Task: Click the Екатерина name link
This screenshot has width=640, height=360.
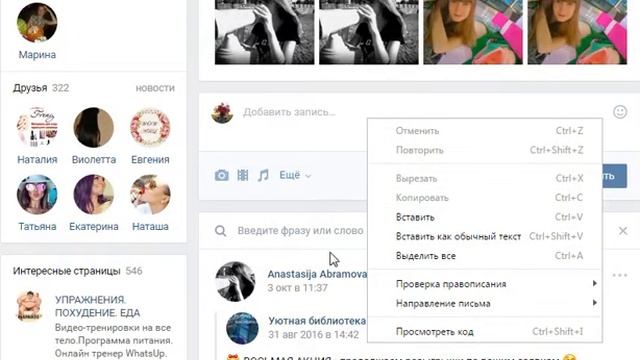Action: tap(94, 227)
